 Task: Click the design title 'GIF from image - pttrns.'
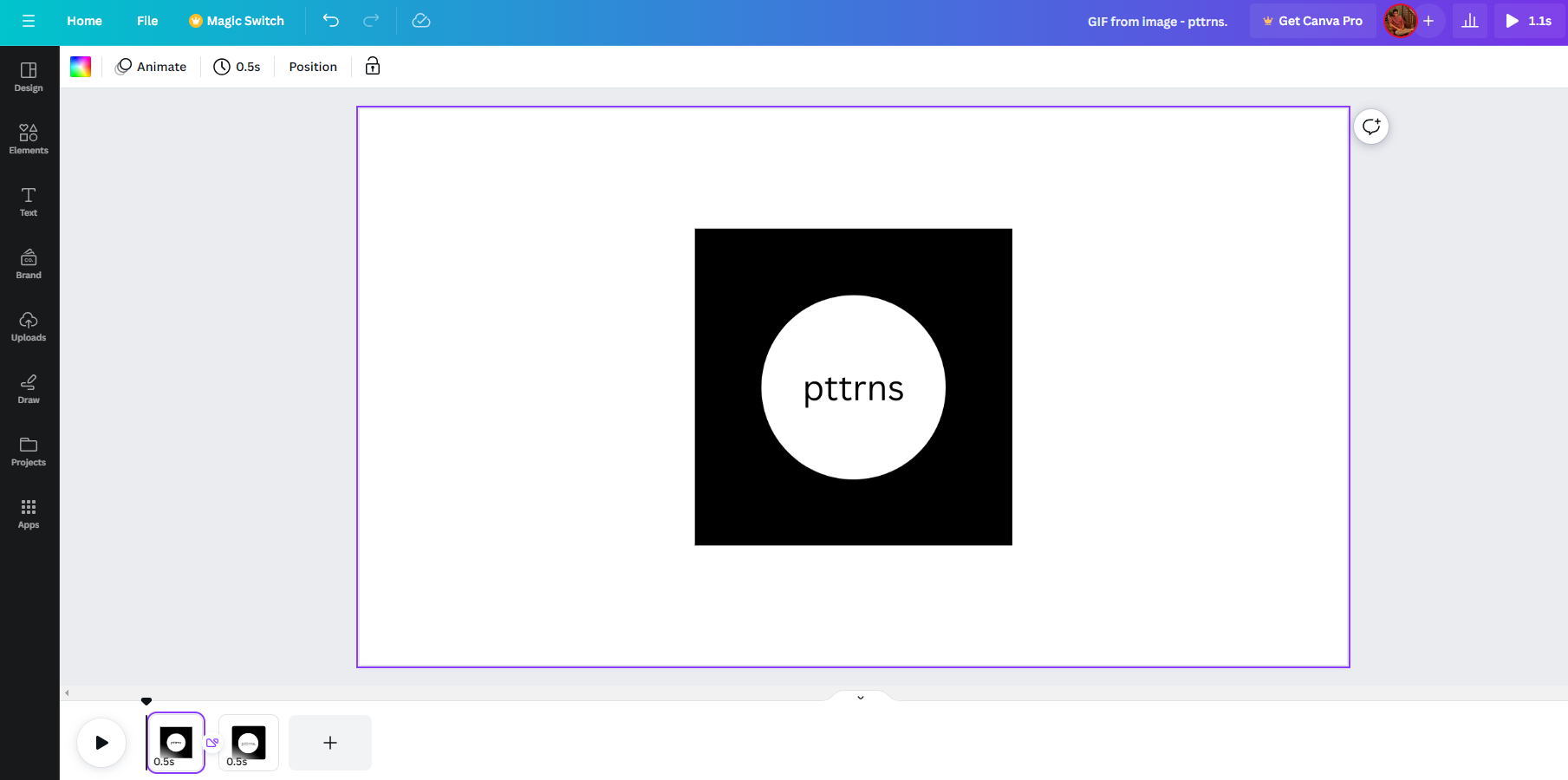(x=1157, y=21)
